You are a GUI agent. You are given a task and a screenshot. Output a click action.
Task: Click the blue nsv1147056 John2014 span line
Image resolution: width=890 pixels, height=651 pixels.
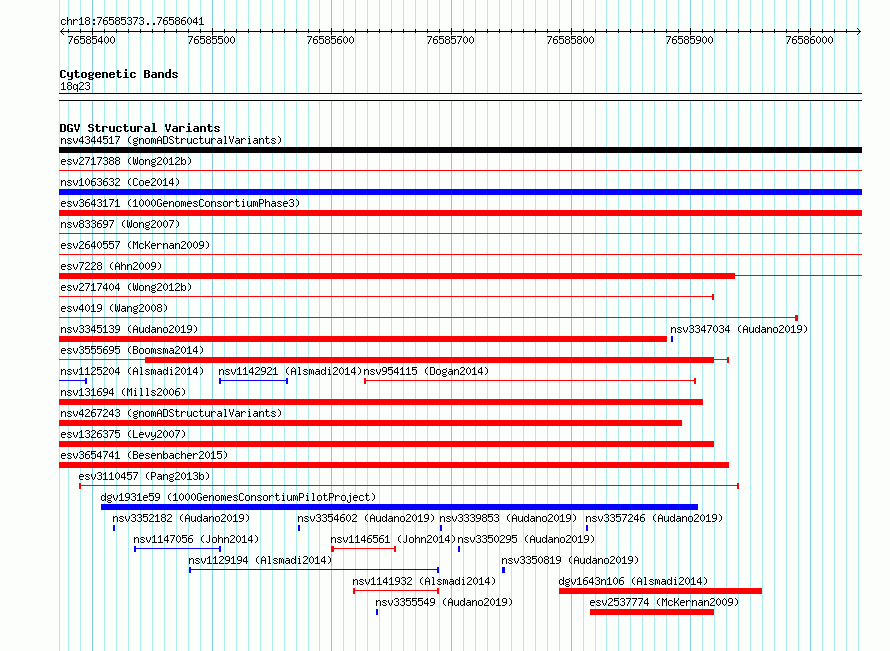178,549
